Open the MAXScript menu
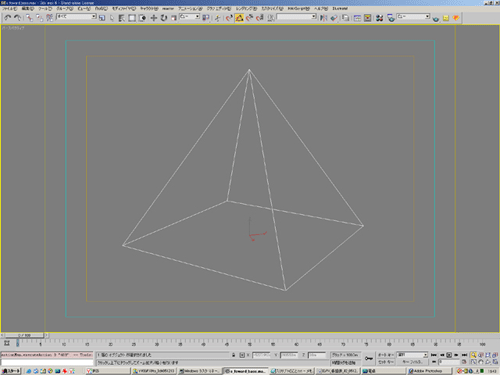 (x=299, y=8)
